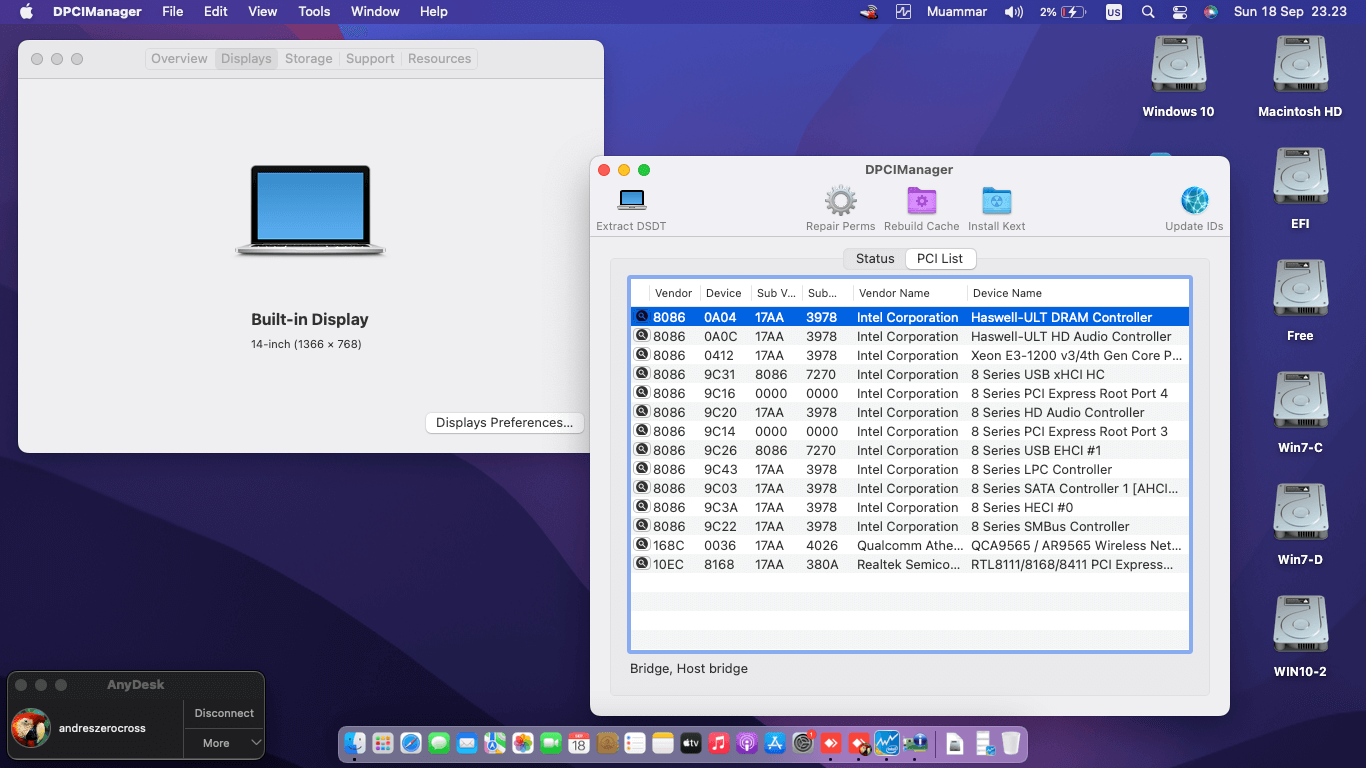Select the 8 Series HECI #0 row

point(910,507)
